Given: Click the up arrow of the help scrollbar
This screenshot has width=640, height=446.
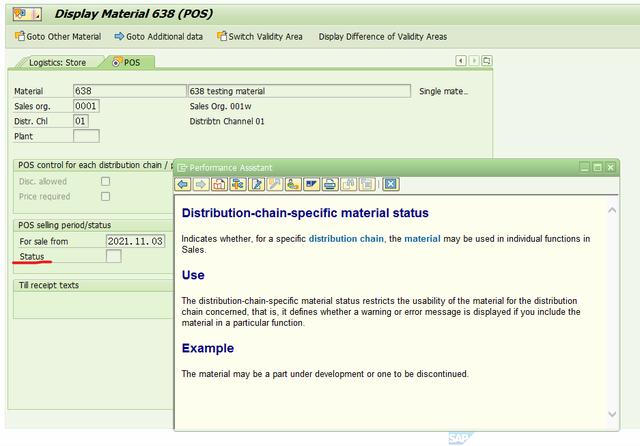Looking at the screenshot, I should coord(612,211).
